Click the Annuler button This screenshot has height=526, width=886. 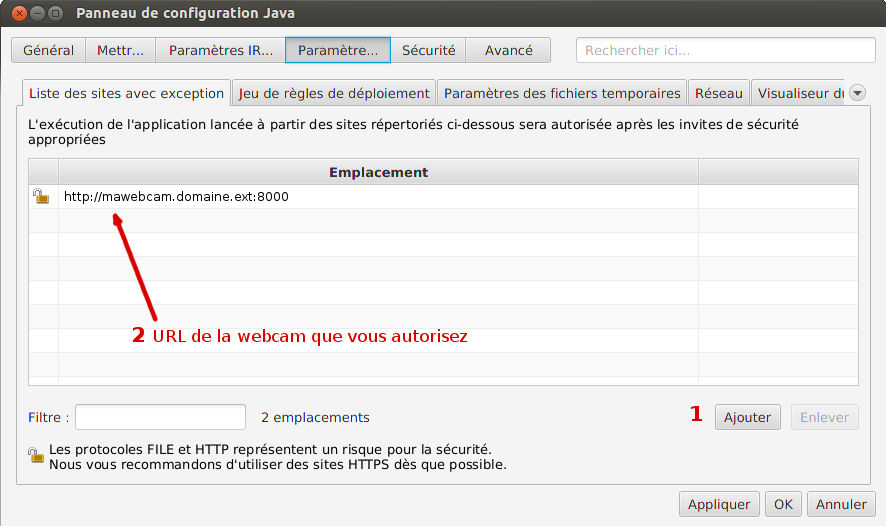click(841, 504)
